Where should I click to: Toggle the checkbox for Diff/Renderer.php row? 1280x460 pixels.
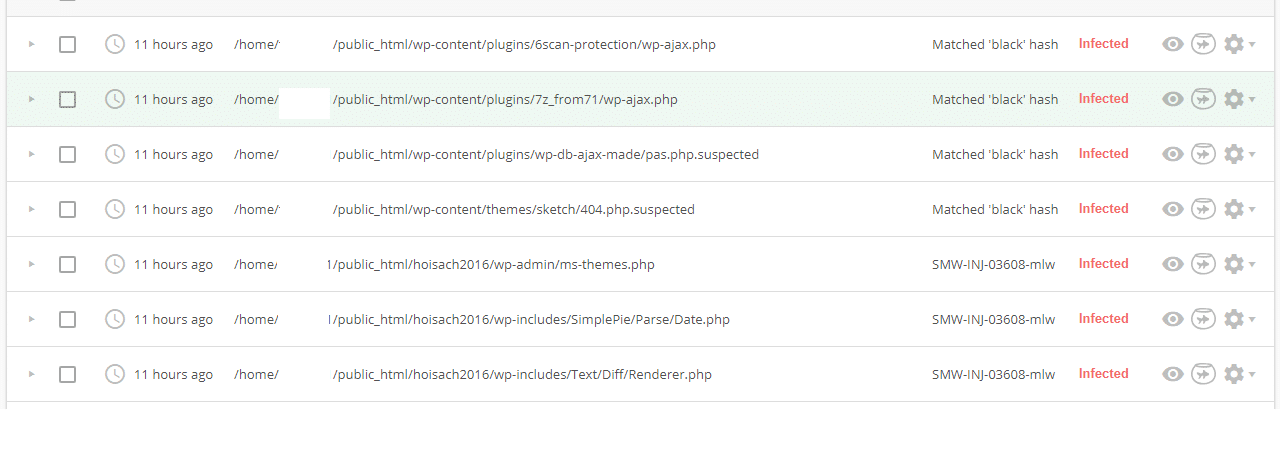click(x=67, y=374)
